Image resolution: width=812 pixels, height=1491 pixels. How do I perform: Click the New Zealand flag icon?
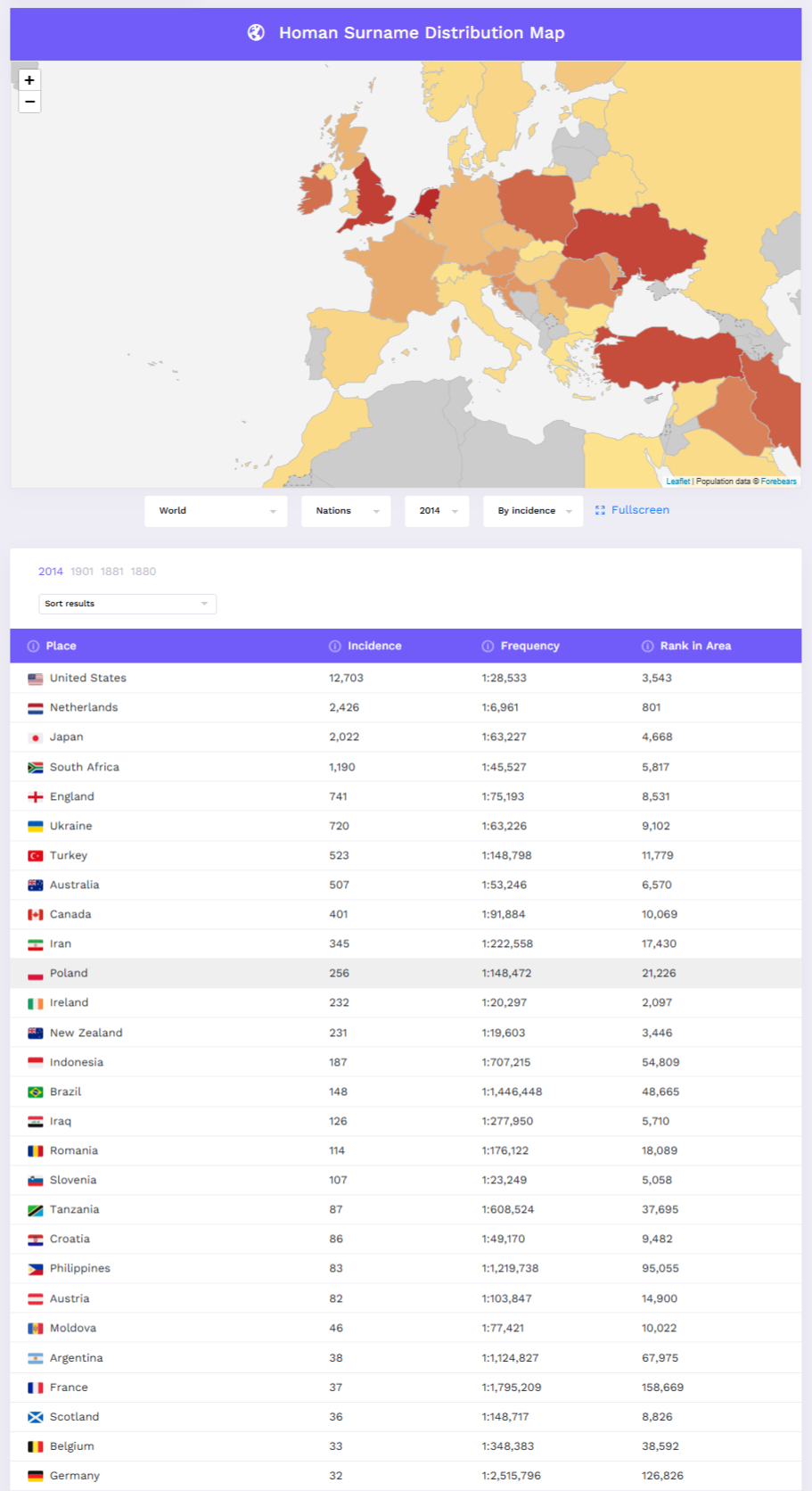(x=36, y=1033)
